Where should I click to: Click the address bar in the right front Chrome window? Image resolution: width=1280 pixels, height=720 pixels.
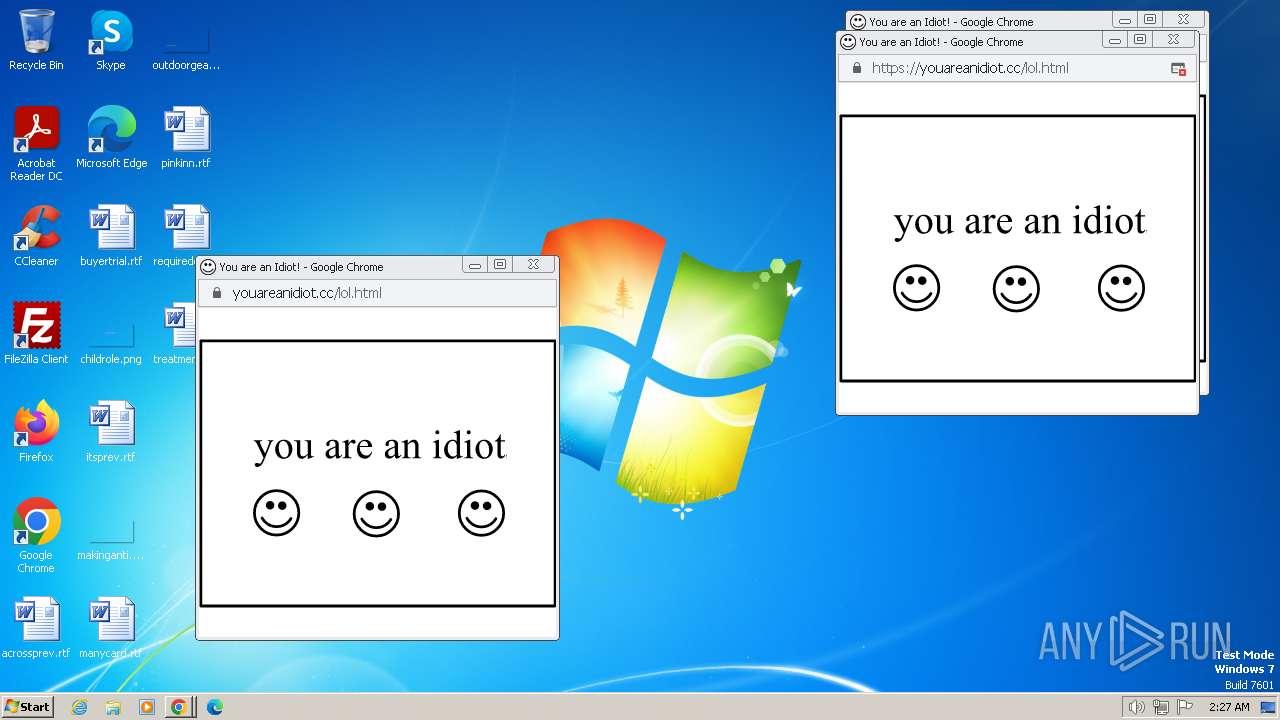point(1017,68)
